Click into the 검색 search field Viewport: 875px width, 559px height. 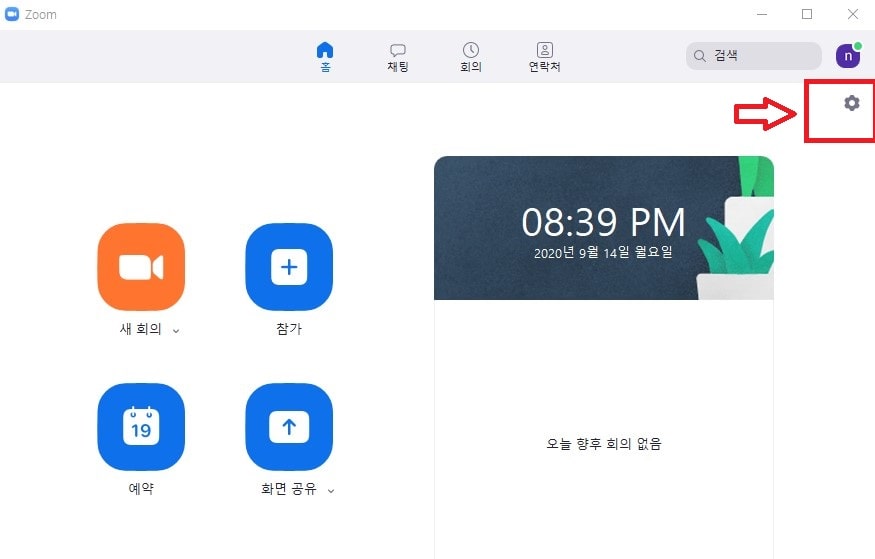(754, 56)
